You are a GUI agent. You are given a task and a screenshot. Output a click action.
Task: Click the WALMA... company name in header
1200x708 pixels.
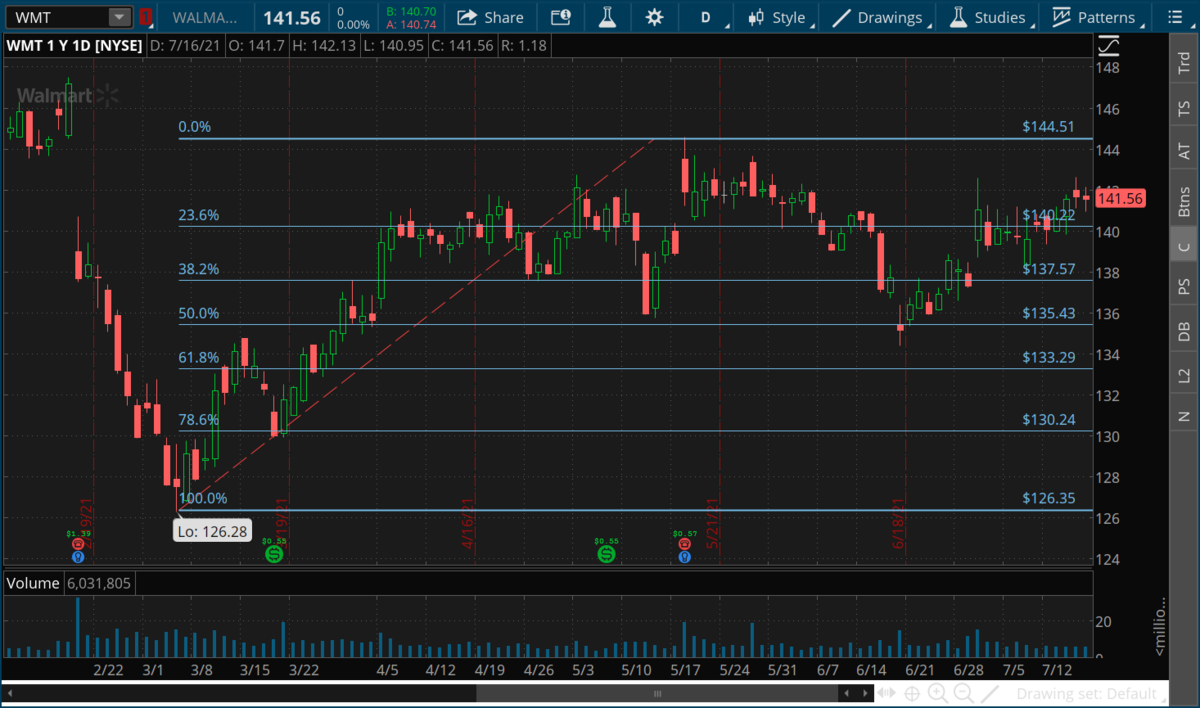(204, 17)
